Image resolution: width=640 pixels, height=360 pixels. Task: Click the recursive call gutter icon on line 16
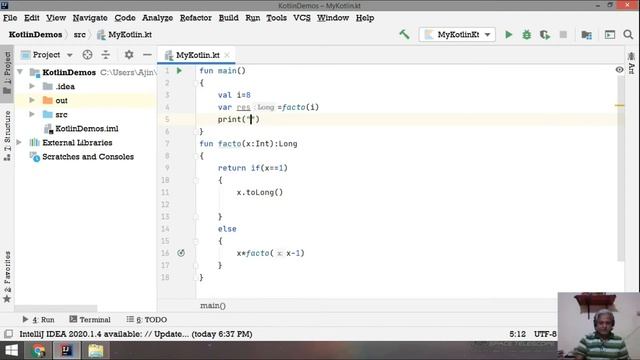click(181, 253)
